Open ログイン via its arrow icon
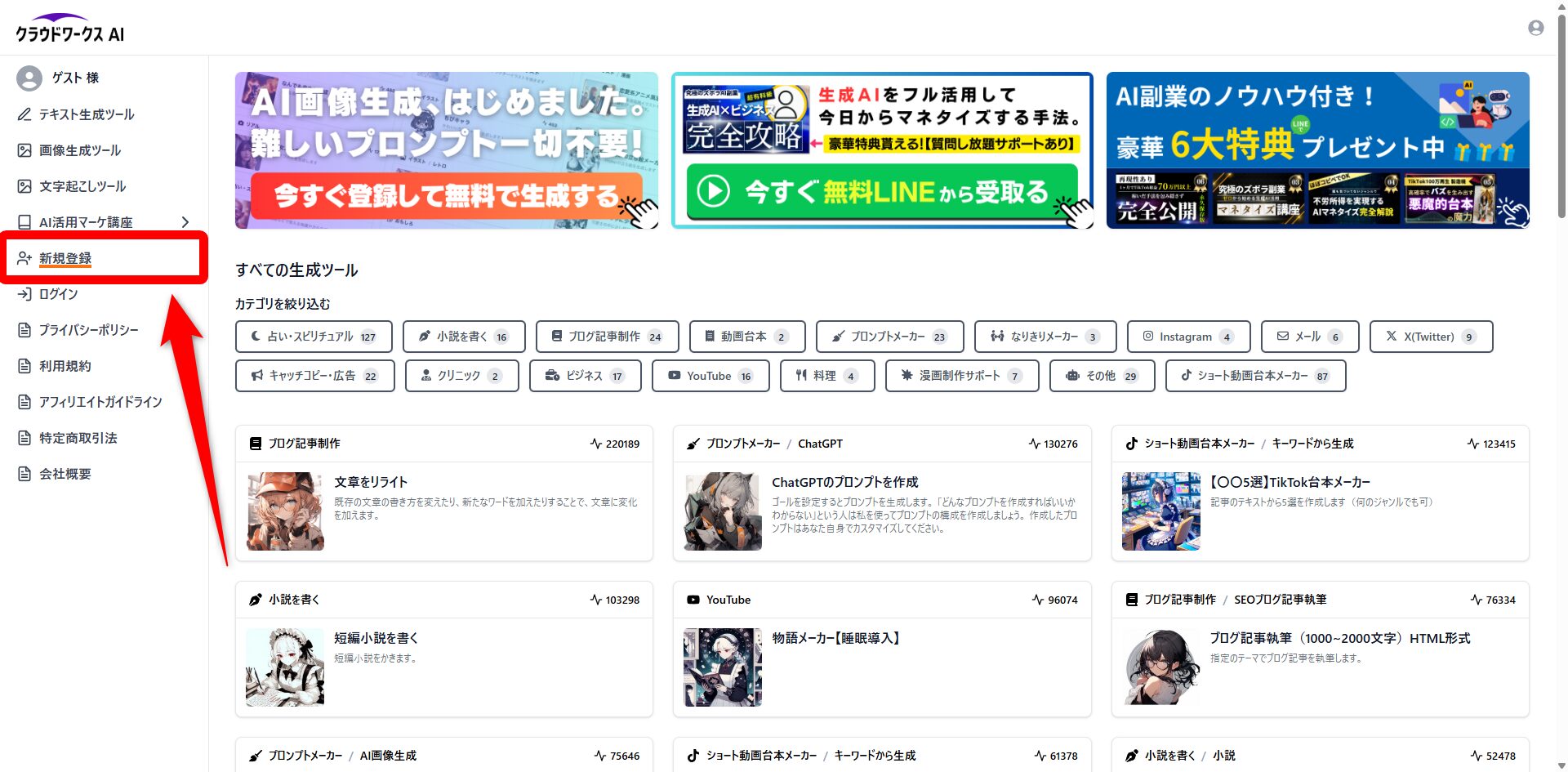Screen dimensions: 1568x772 [x=24, y=294]
